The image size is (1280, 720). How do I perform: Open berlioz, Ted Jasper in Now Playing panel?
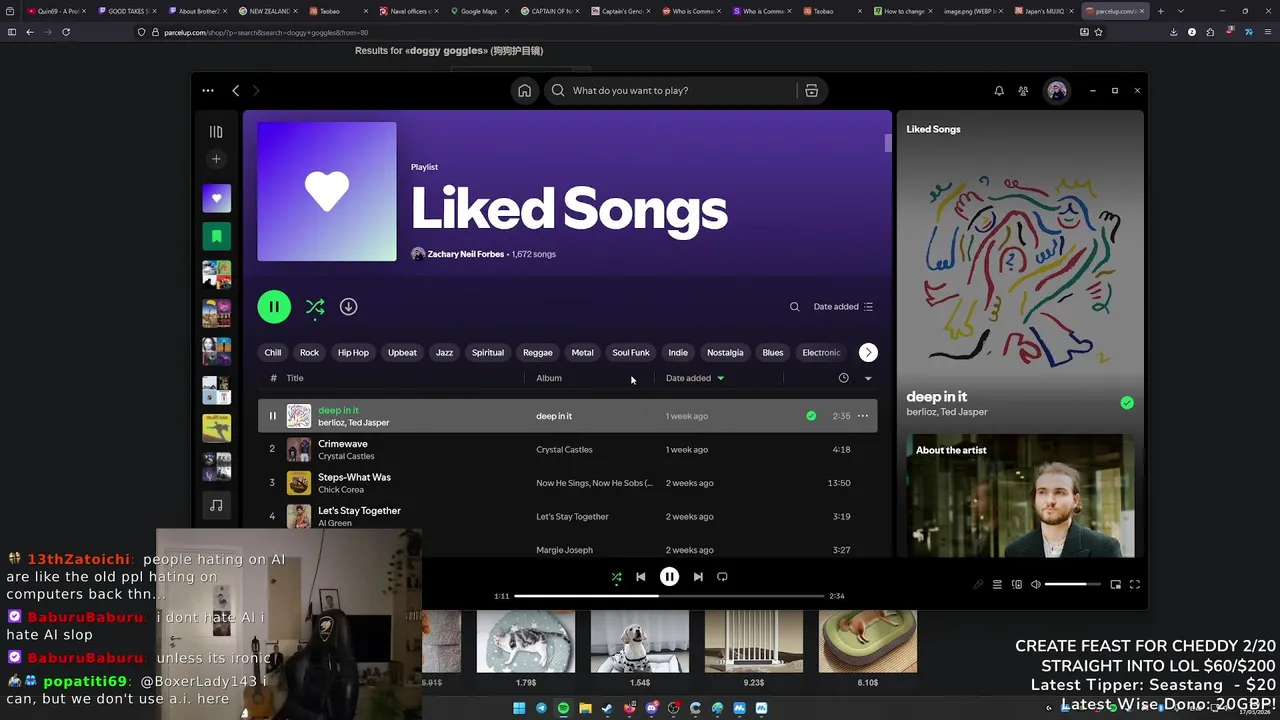coord(947,412)
